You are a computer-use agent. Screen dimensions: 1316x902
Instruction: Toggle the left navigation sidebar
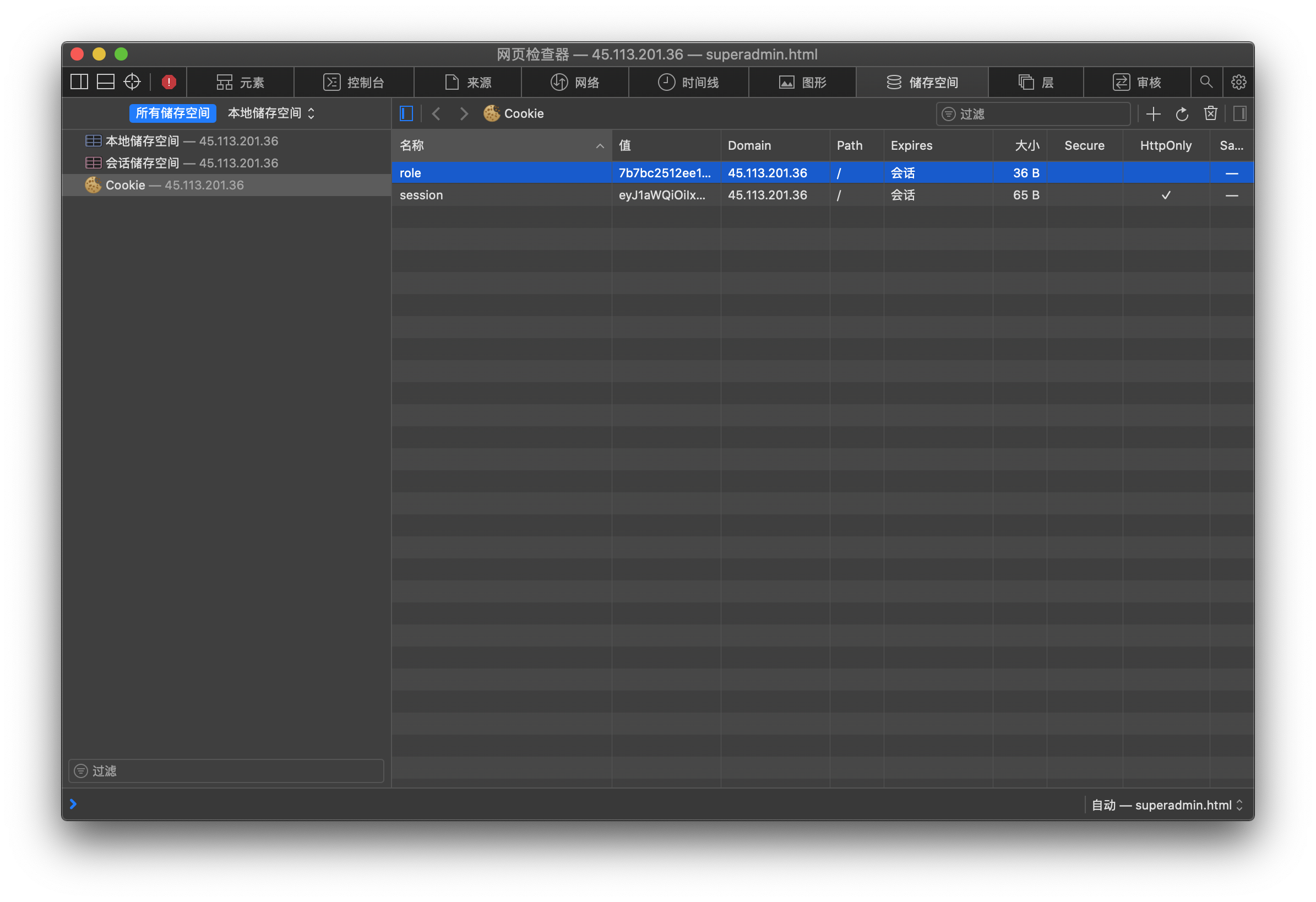tap(406, 114)
